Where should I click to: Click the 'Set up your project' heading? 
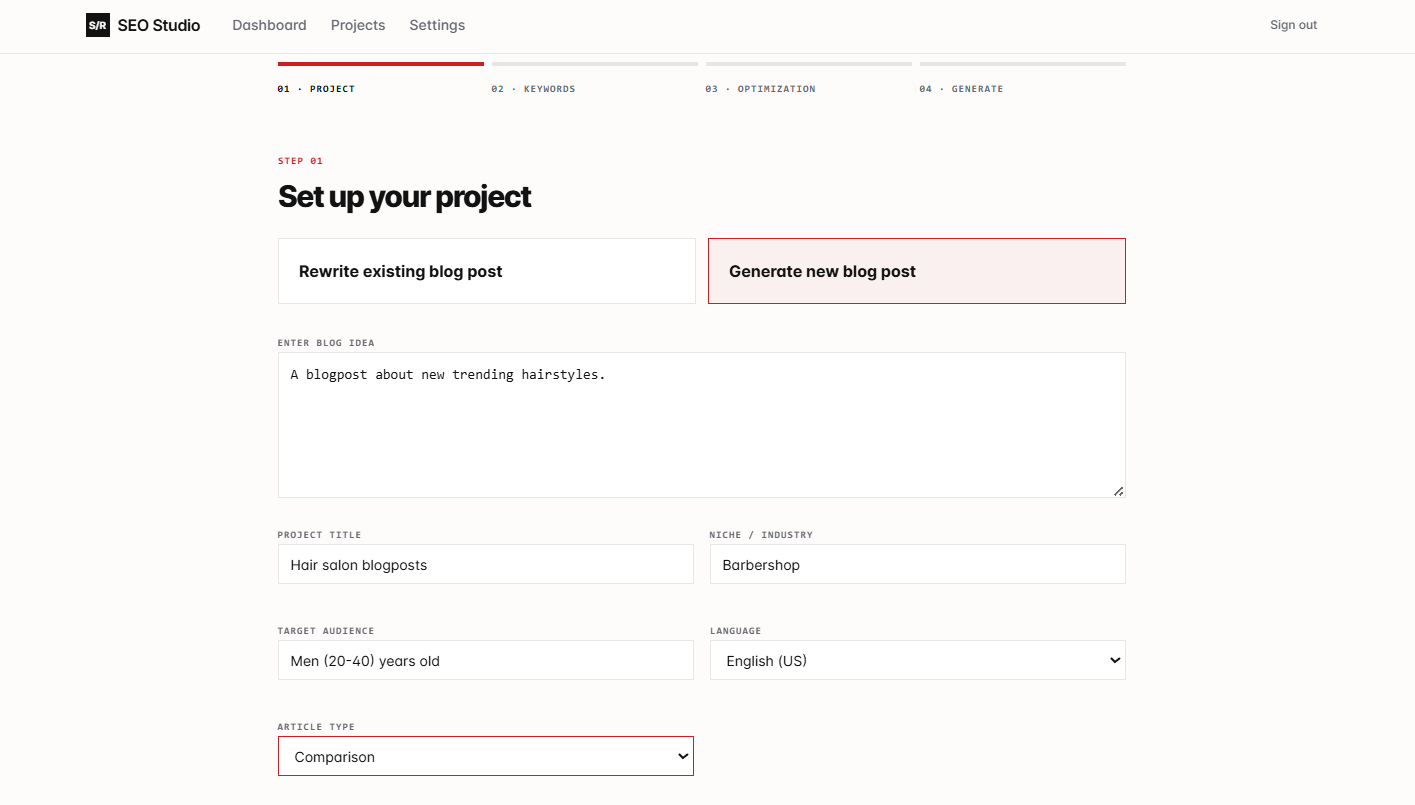tap(405, 197)
